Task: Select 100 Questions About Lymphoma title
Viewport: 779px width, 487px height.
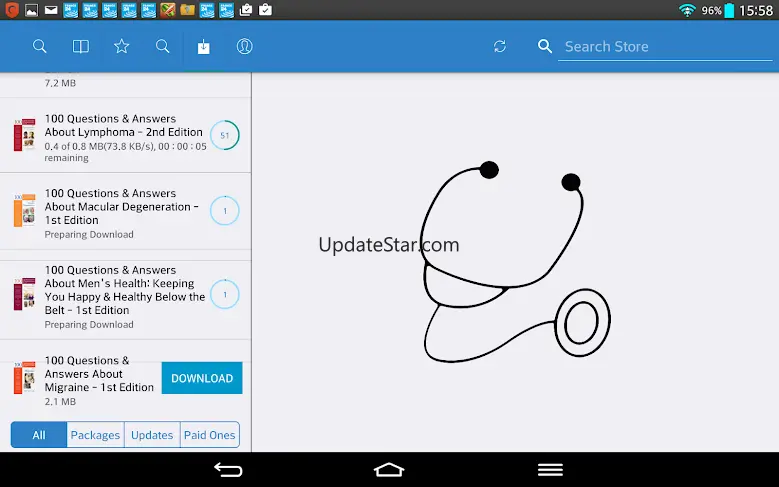Action: pyautogui.click(x=124, y=125)
